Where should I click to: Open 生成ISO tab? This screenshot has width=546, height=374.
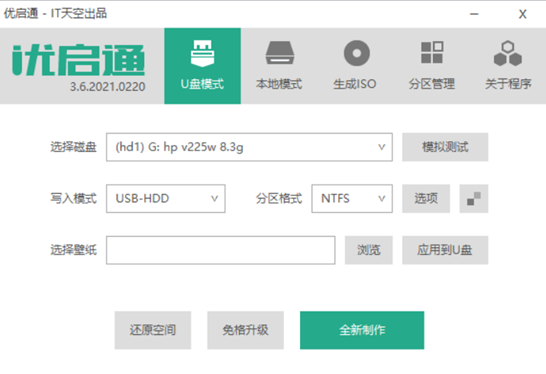coord(355,66)
